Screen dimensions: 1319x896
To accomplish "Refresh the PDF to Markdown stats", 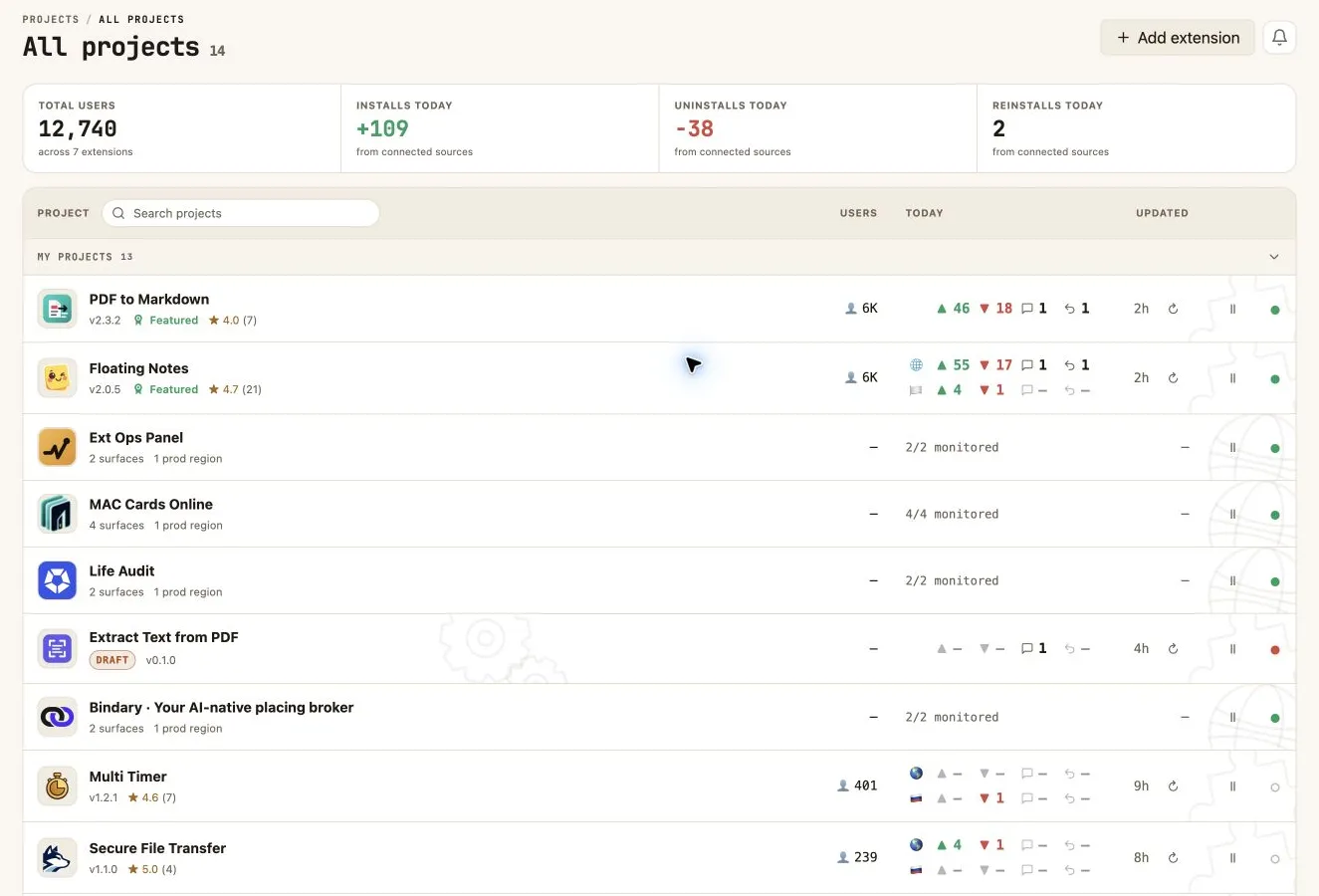I will 1173,309.
